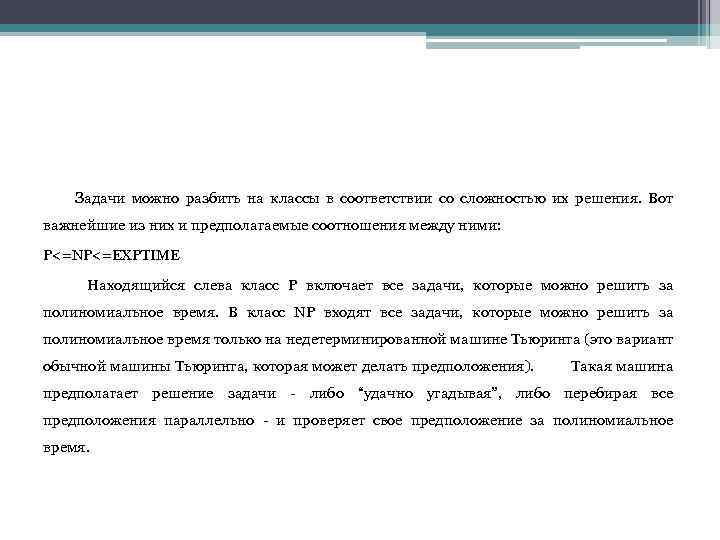Select the word "важнейшие"

[84, 226]
